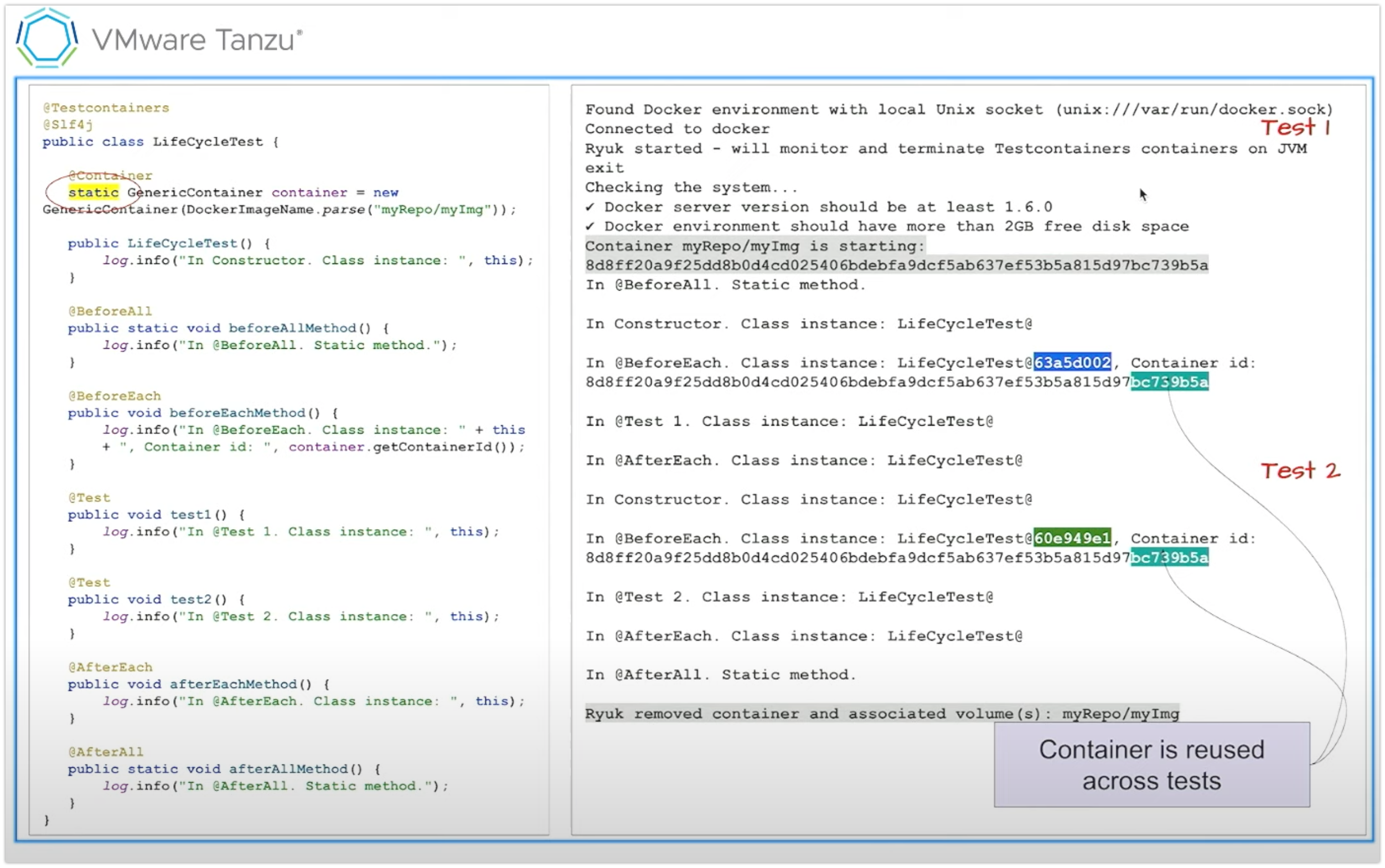The height and width of the screenshot is (868, 1385).
Task: Click the @Testcontainers annotation in code
Action: [x=106, y=108]
